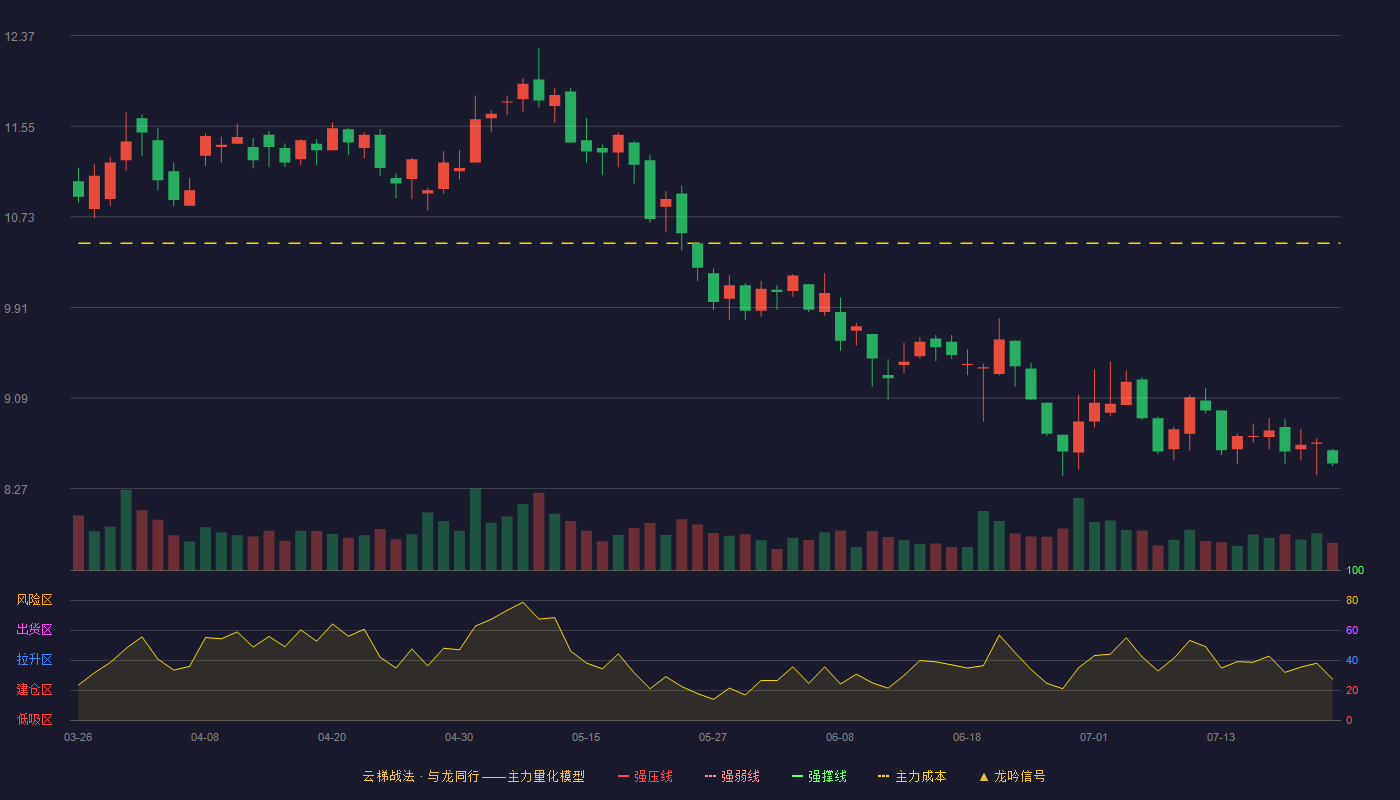The image size is (1400, 800).
Task: Click the 04-08 date label
Action: pos(205,737)
